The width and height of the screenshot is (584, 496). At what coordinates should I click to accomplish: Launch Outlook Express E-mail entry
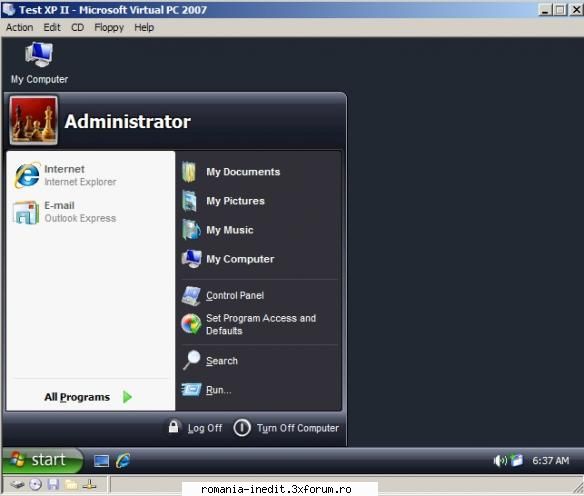64,212
